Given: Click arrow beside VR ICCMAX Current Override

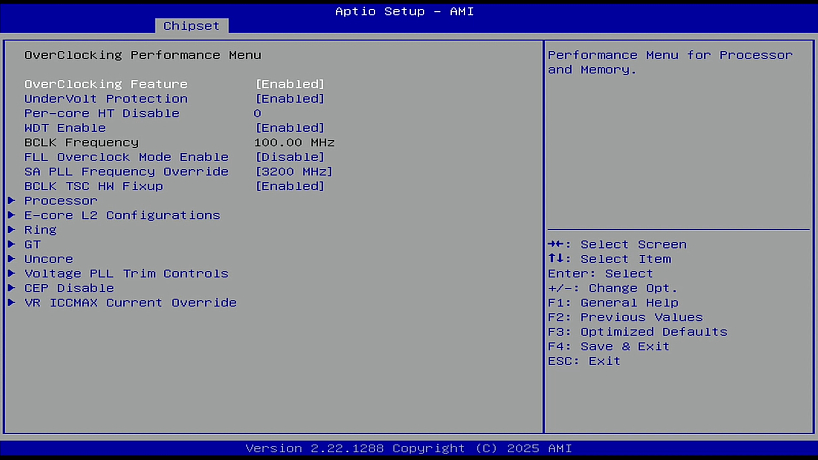Looking at the screenshot, I should tap(12, 302).
